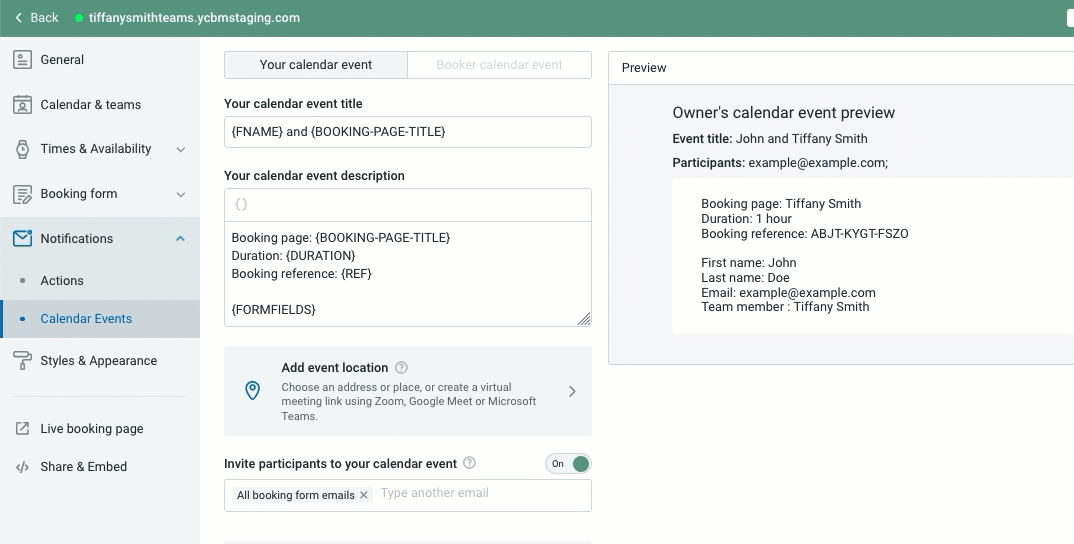Expand the Times & Availability section
This screenshot has height=544, width=1074.
tap(181, 149)
